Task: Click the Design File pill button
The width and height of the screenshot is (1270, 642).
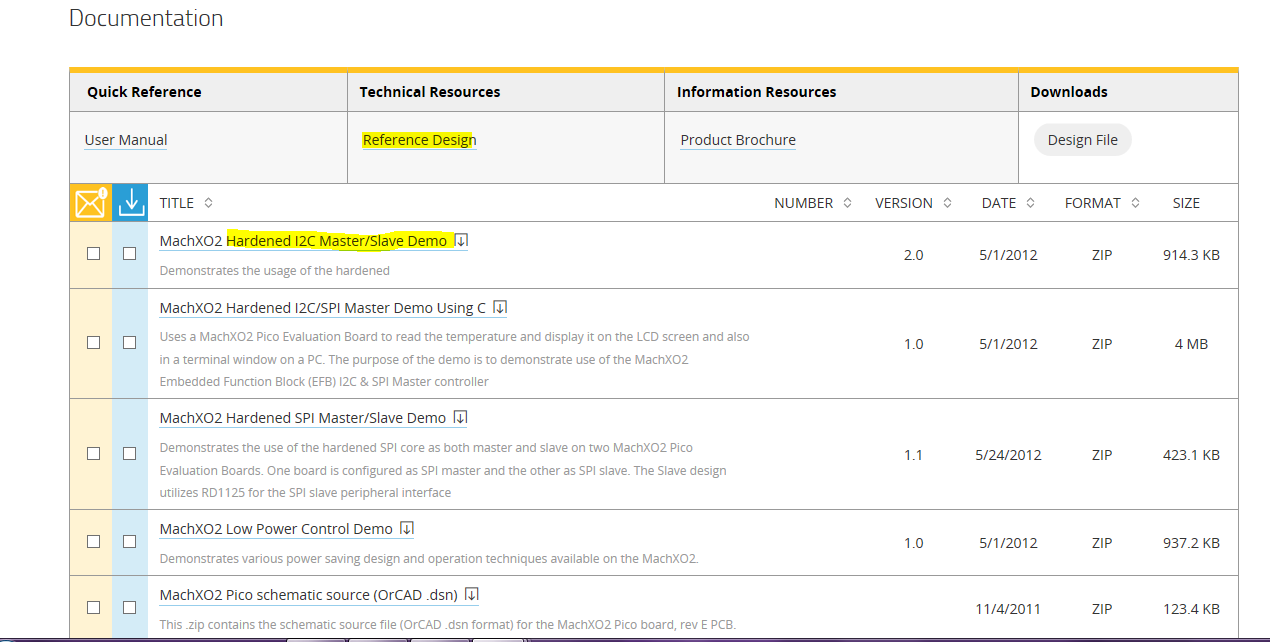Action: point(1082,140)
